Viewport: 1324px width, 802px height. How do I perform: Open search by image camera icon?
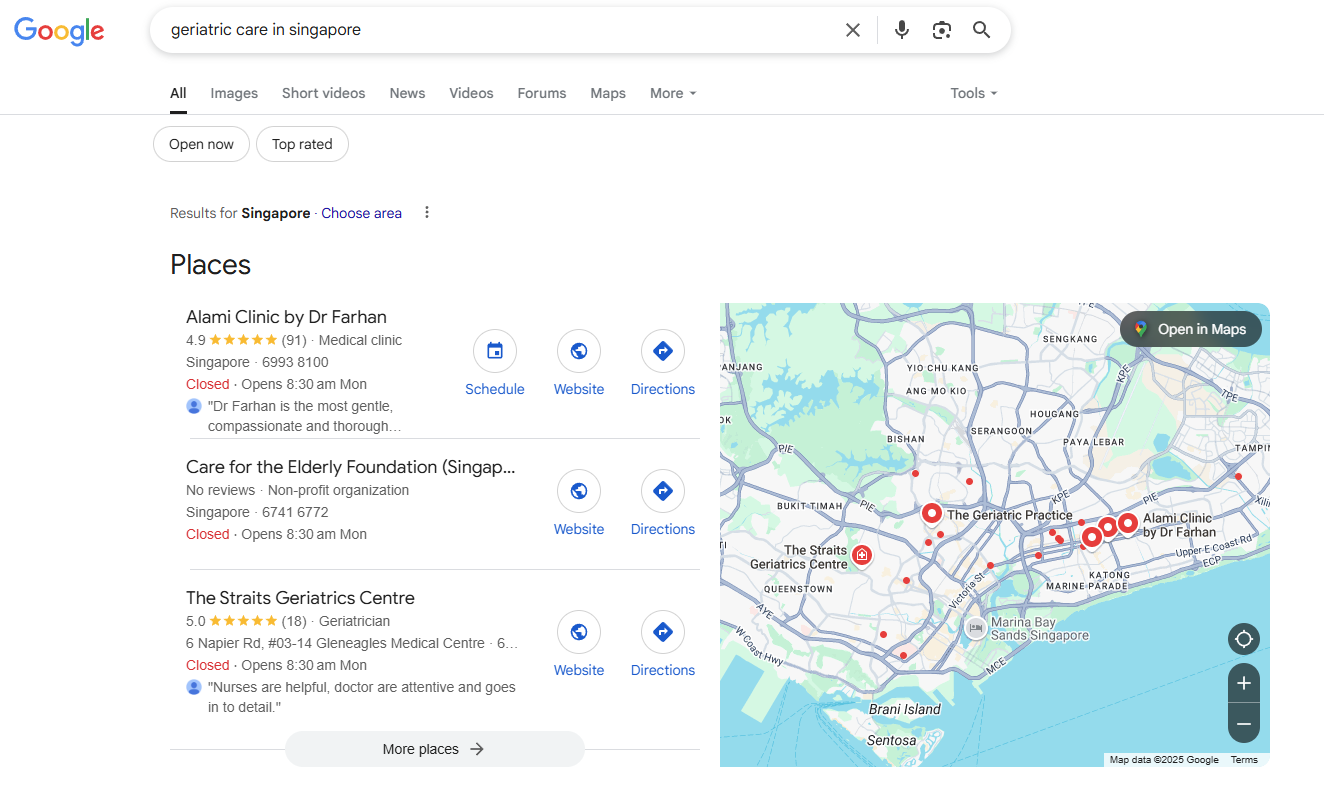[942, 30]
